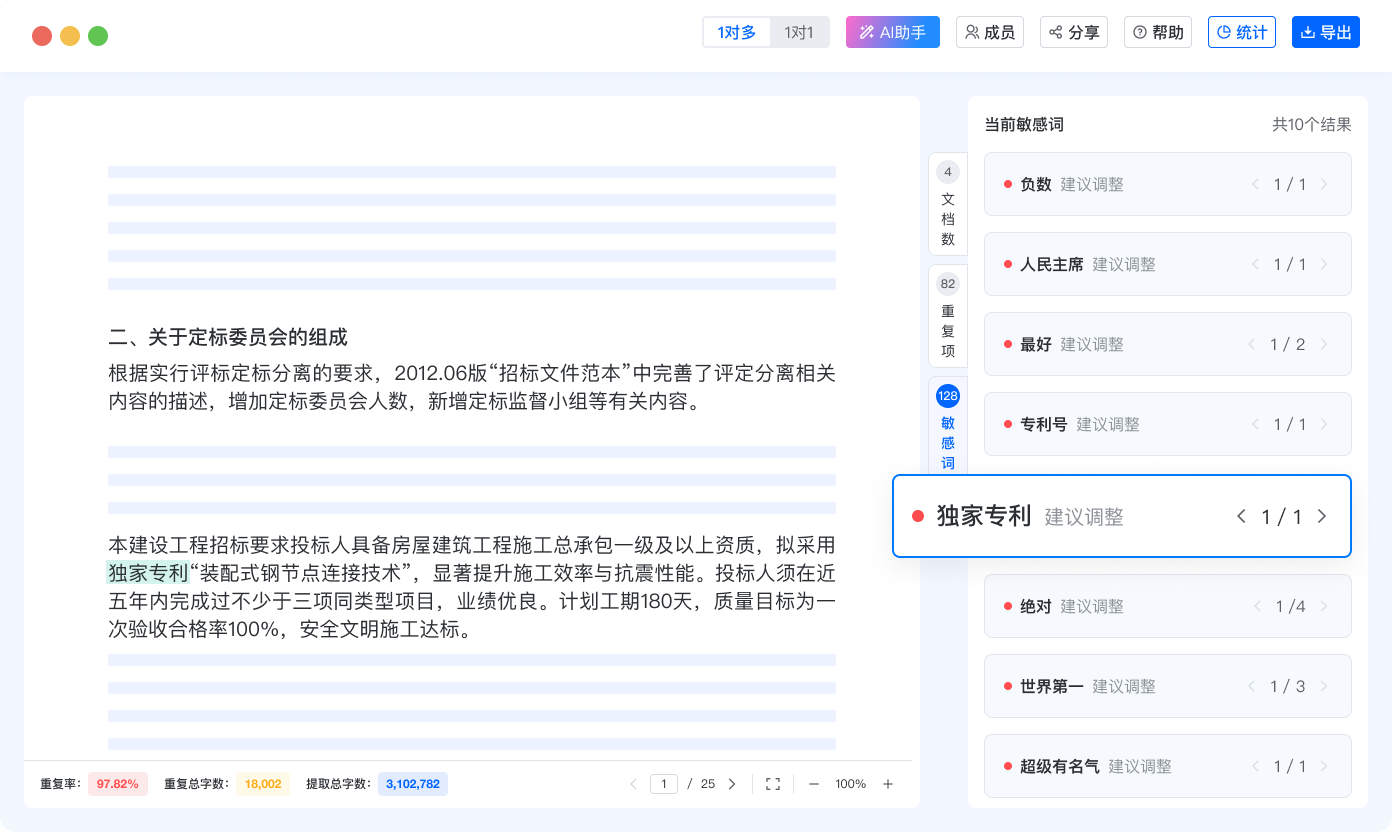The width and height of the screenshot is (1392, 832).
Task: Click the highlighted 独家专利 in document
Action: point(148,573)
